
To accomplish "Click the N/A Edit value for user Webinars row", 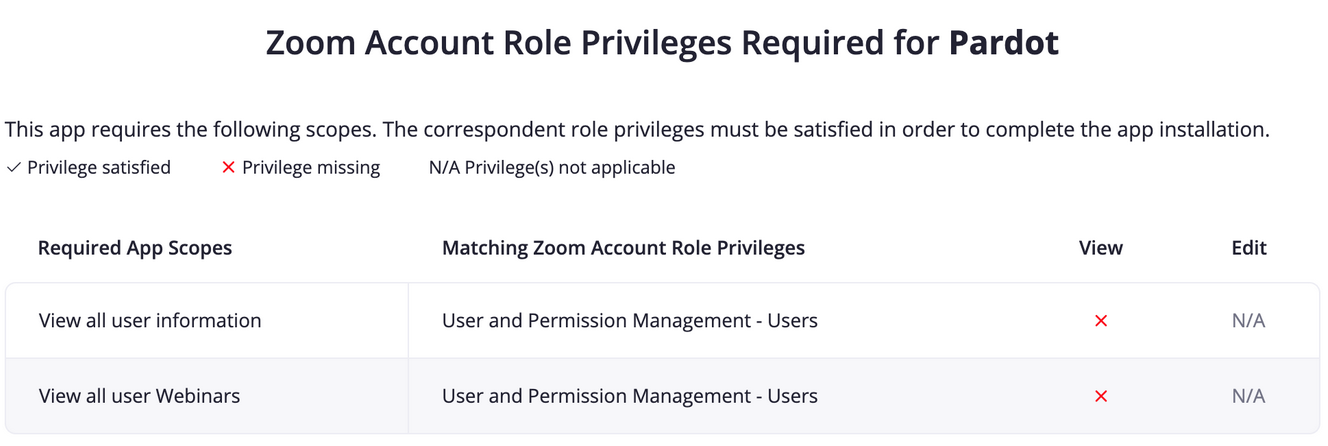I will click(x=1248, y=397).
